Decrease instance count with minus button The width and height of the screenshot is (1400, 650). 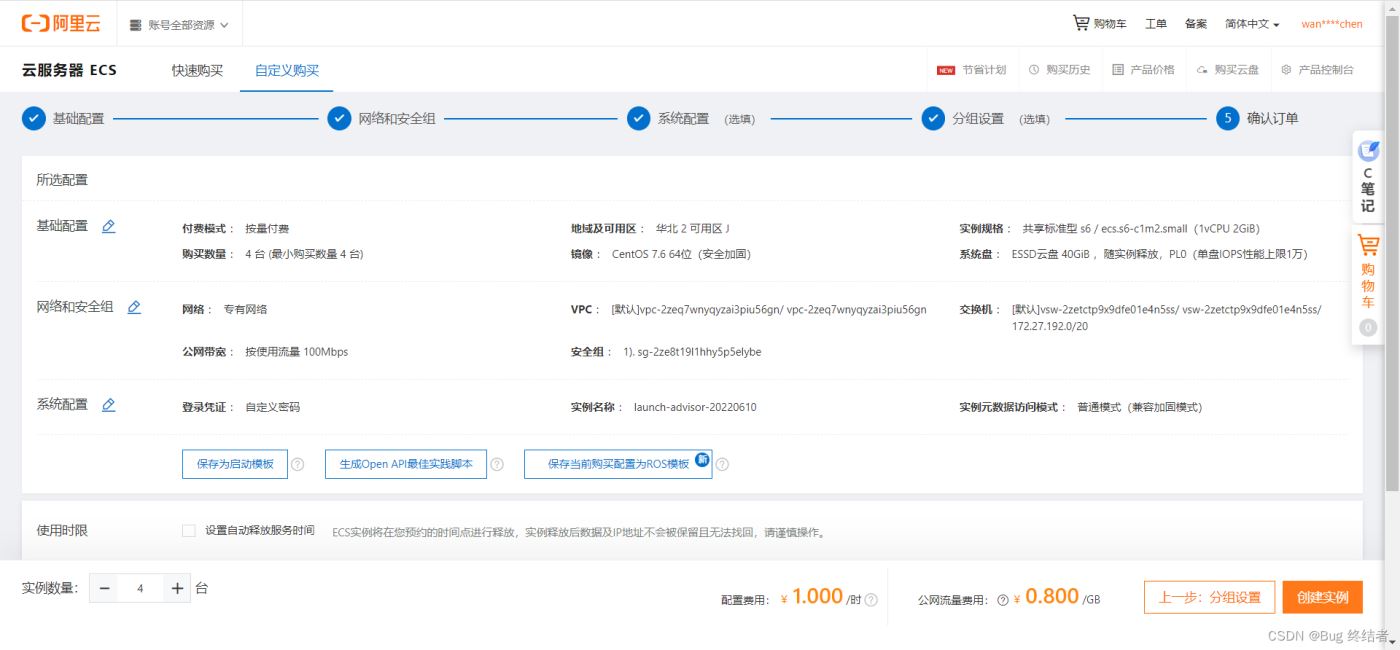point(104,589)
